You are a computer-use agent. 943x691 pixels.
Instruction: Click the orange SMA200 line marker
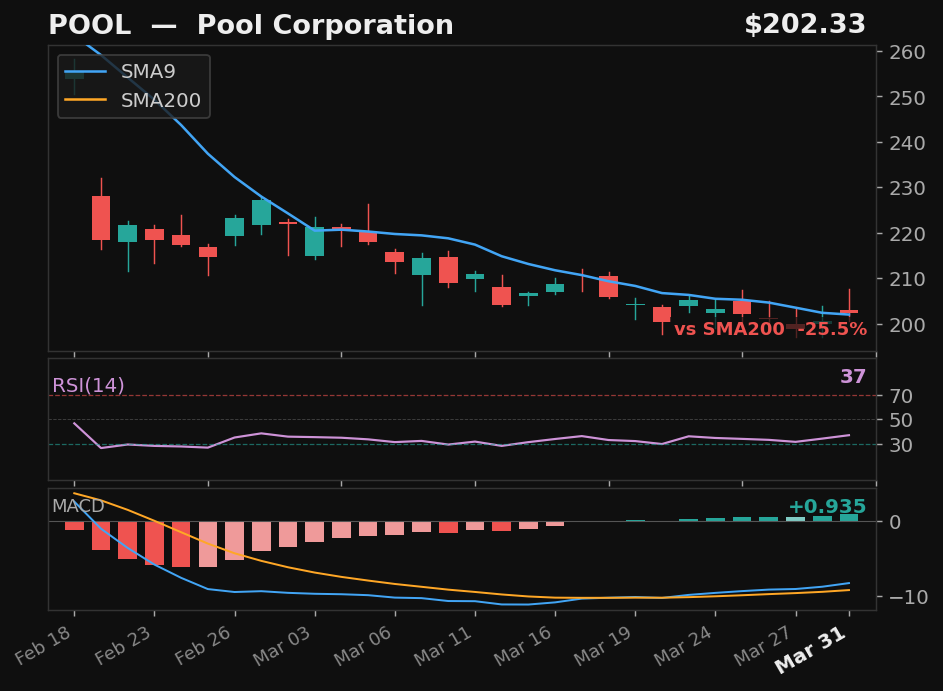click(x=88, y=100)
